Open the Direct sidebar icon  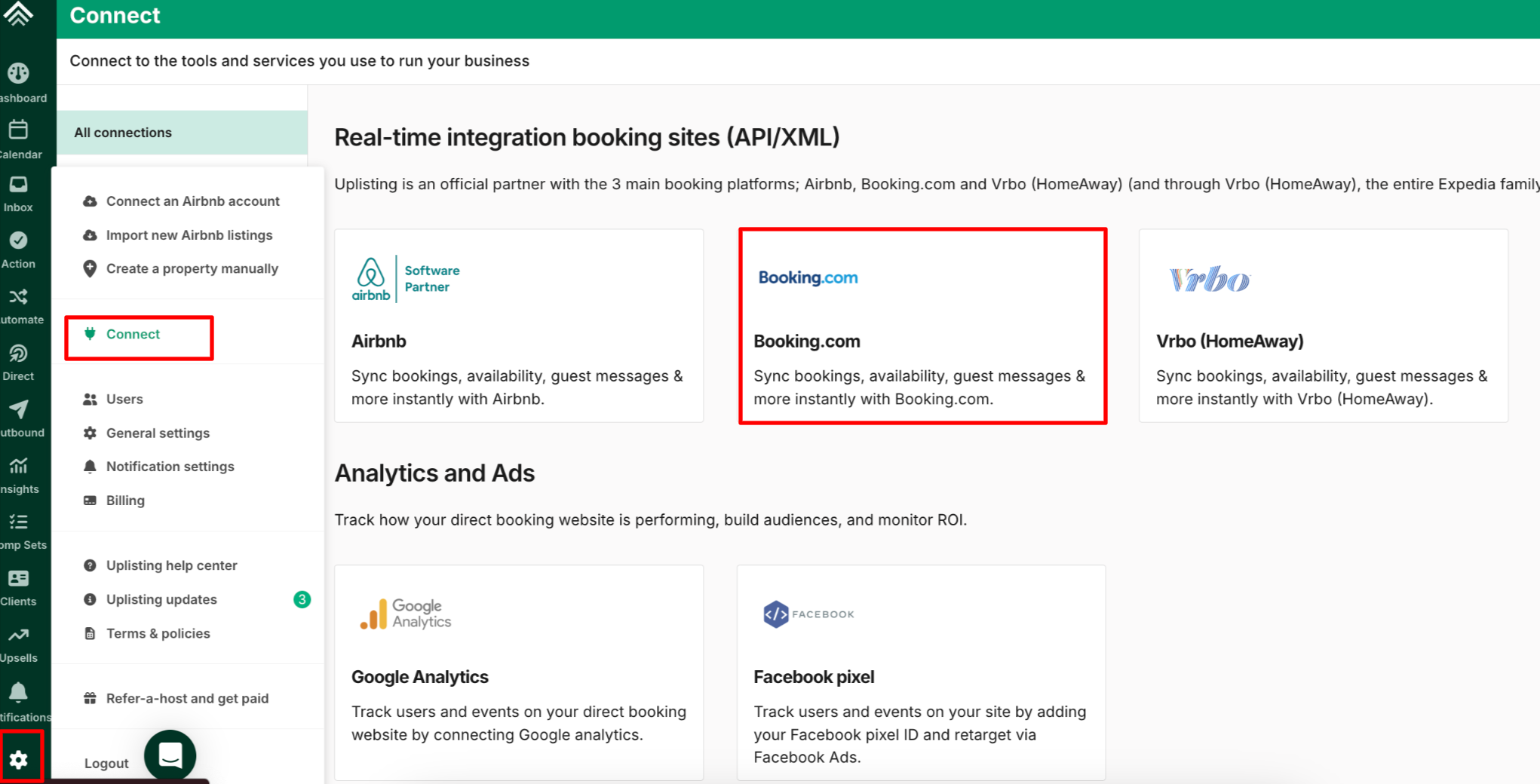point(19,353)
